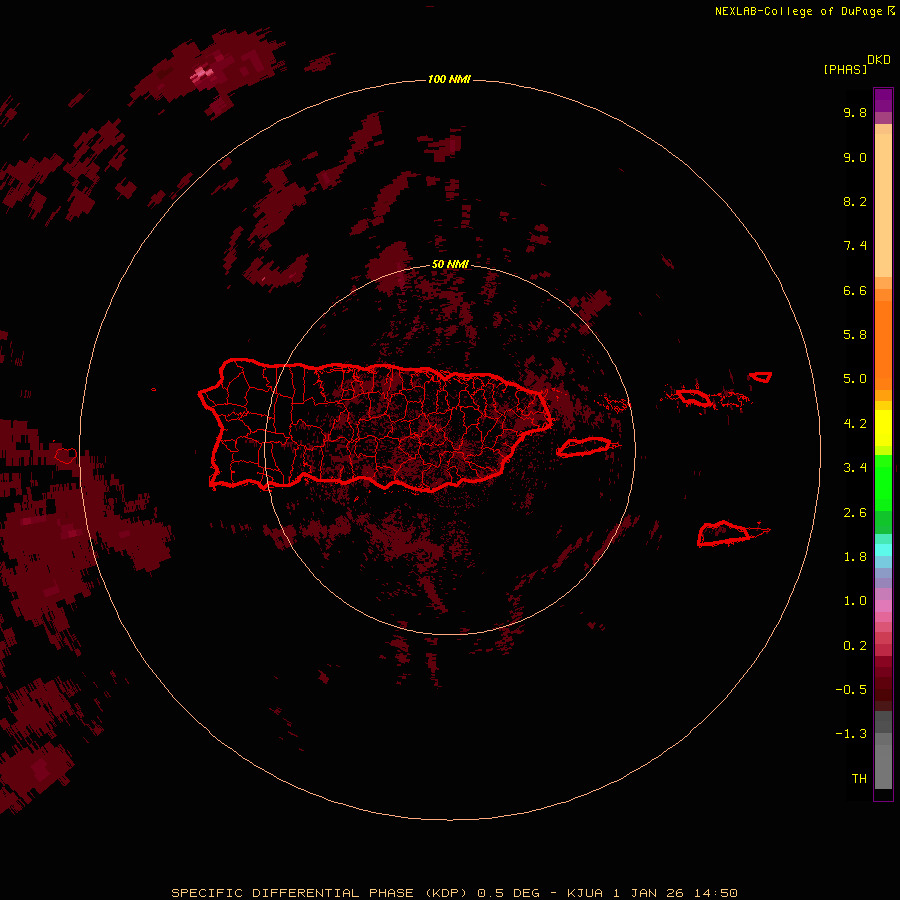Click the 8.2 color scale label
Viewport: 900px width, 900px height.
pos(855,201)
